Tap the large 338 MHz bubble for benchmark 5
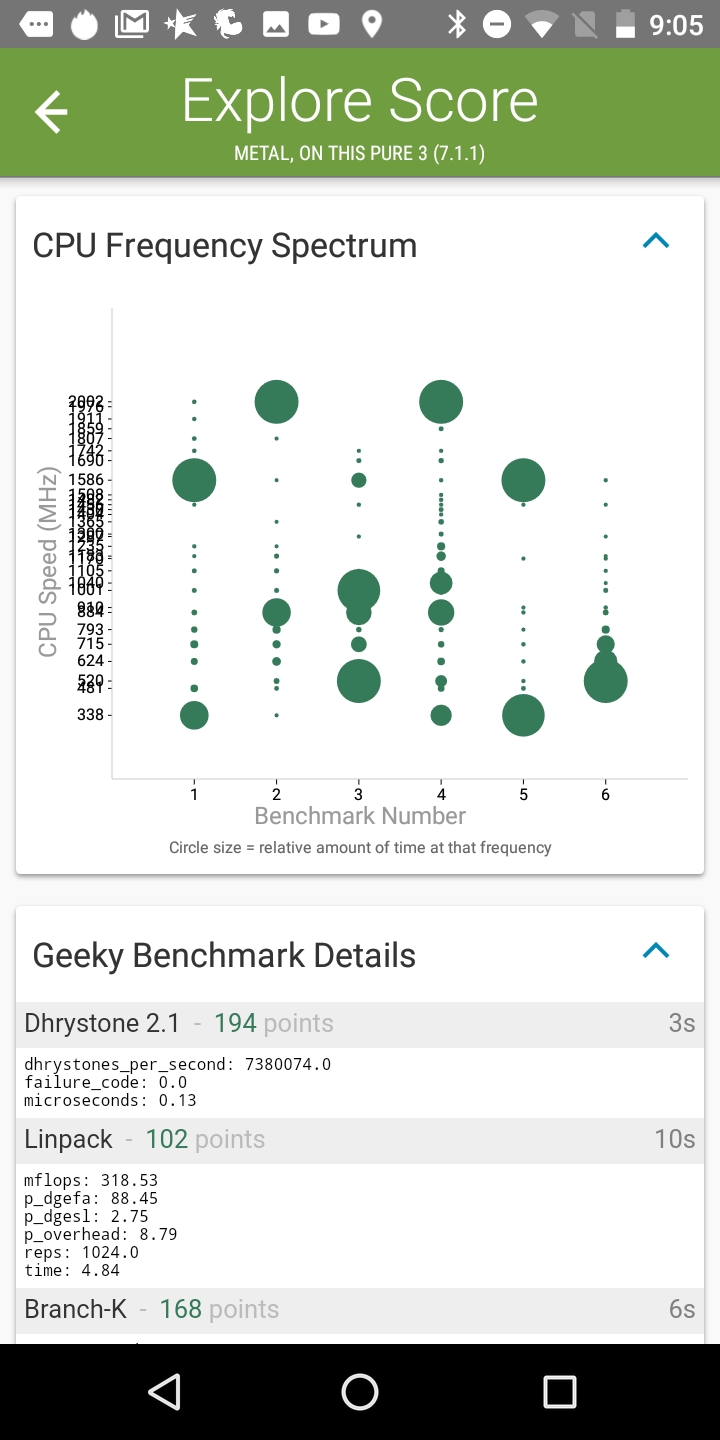The width and height of the screenshot is (720, 1440). click(x=523, y=715)
